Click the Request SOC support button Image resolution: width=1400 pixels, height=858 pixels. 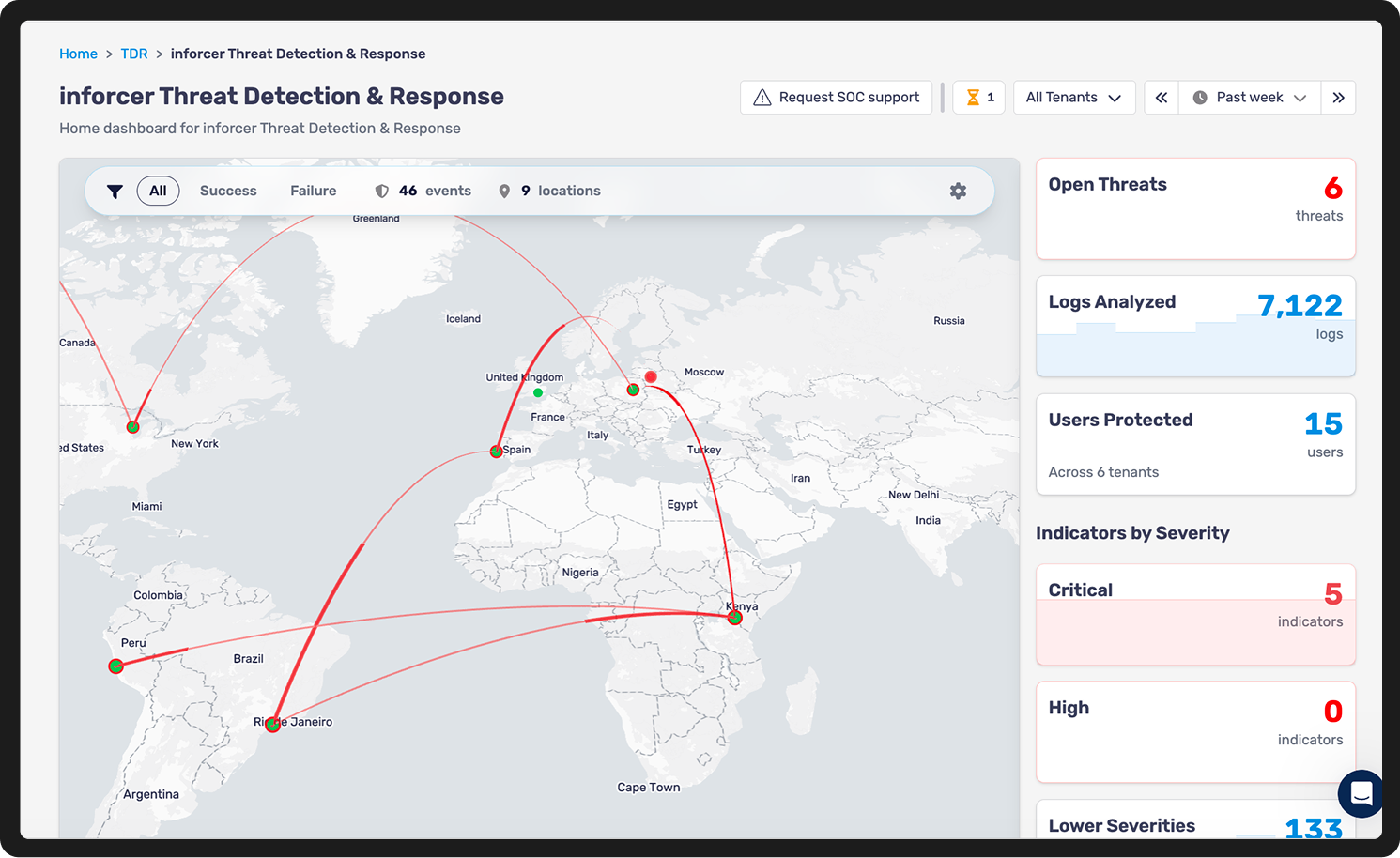click(837, 98)
